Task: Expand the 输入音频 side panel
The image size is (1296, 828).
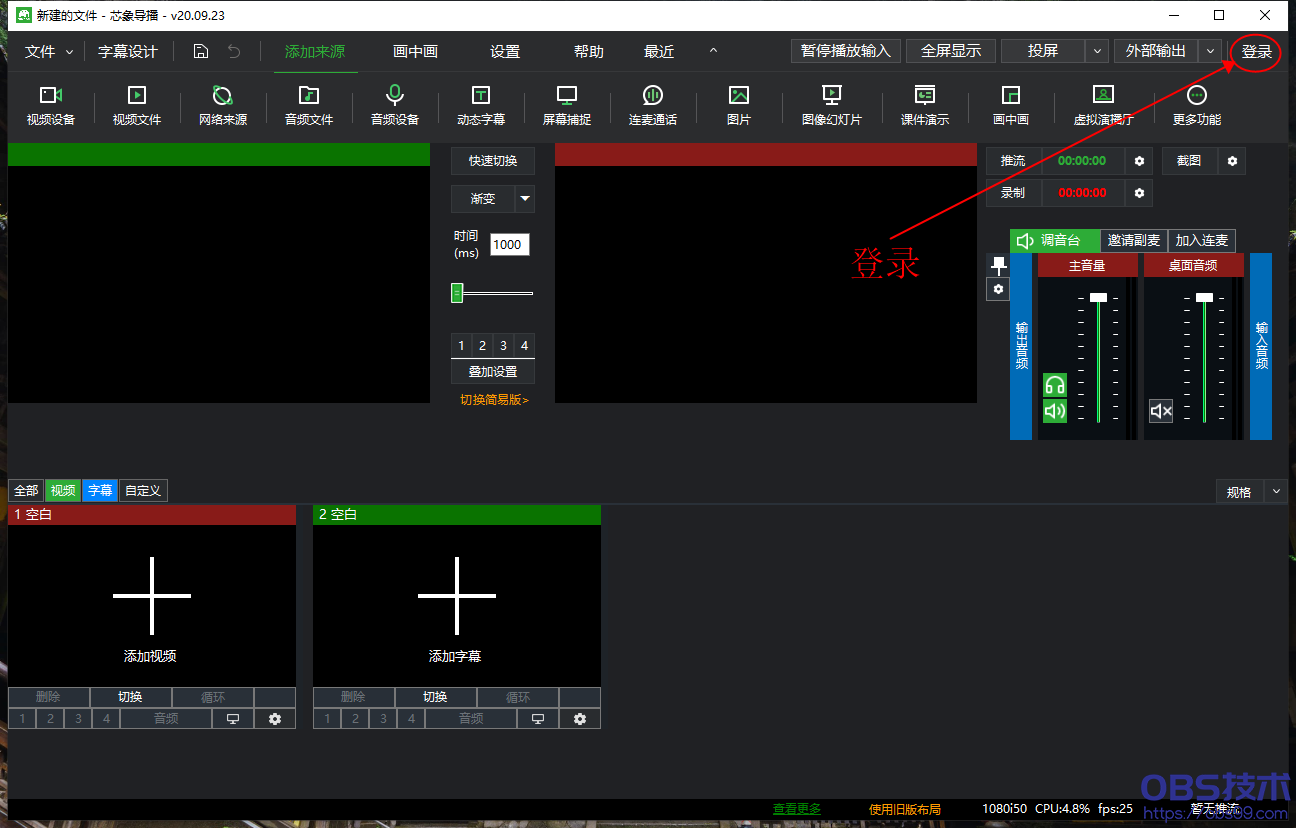Action: click(x=1261, y=346)
